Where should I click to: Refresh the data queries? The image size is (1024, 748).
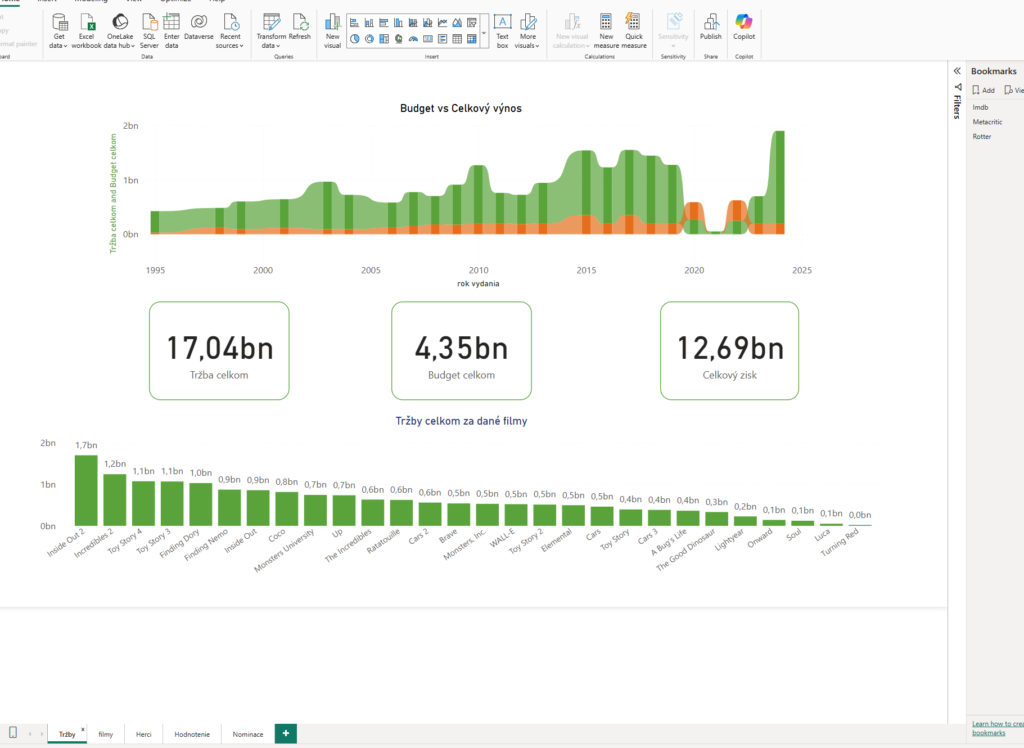coord(300,27)
